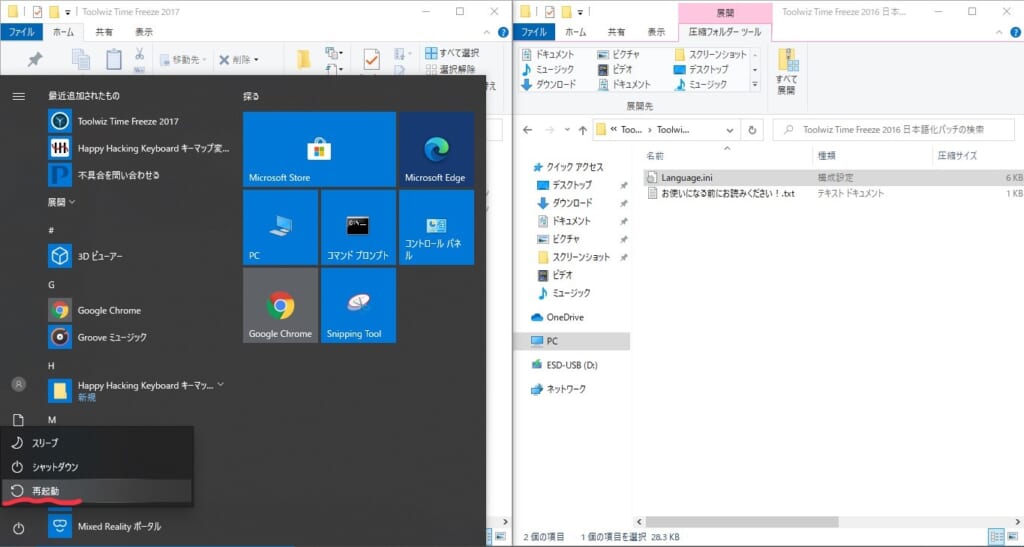
Task: Switch to large icons view in status bar
Action: (x=1013, y=537)
